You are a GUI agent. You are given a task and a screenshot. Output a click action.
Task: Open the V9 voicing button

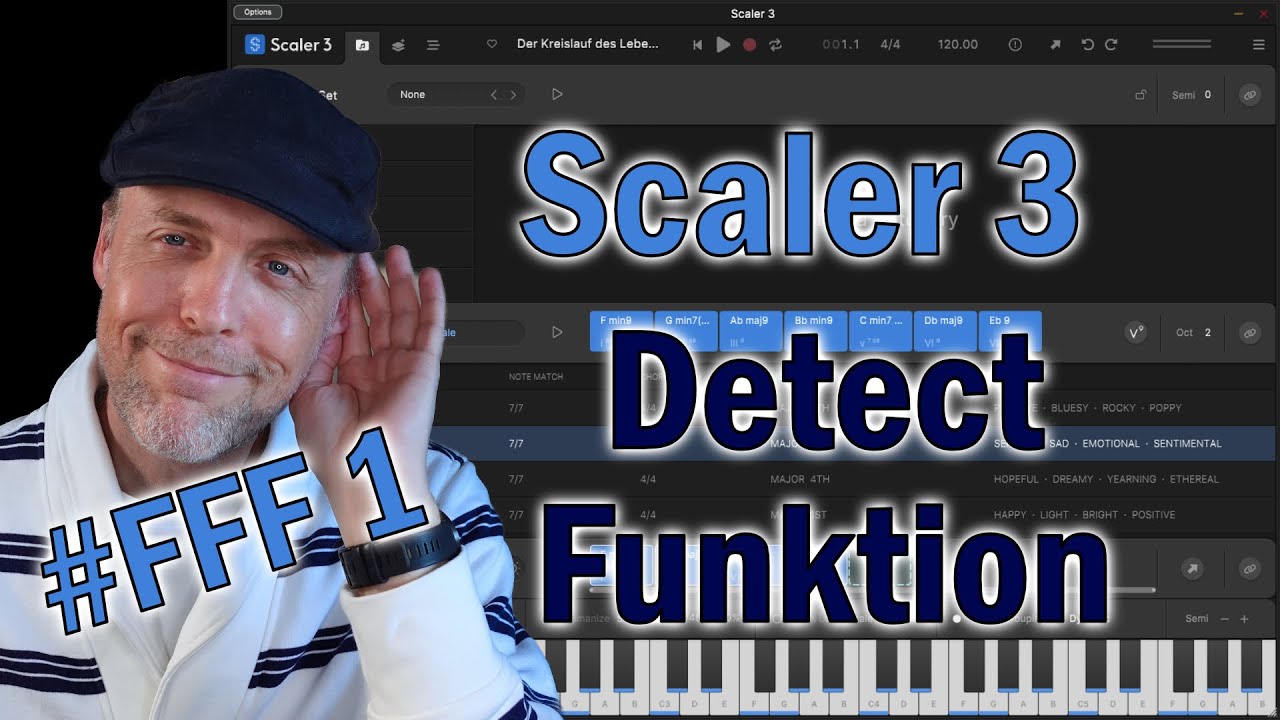pos(1136,333)
